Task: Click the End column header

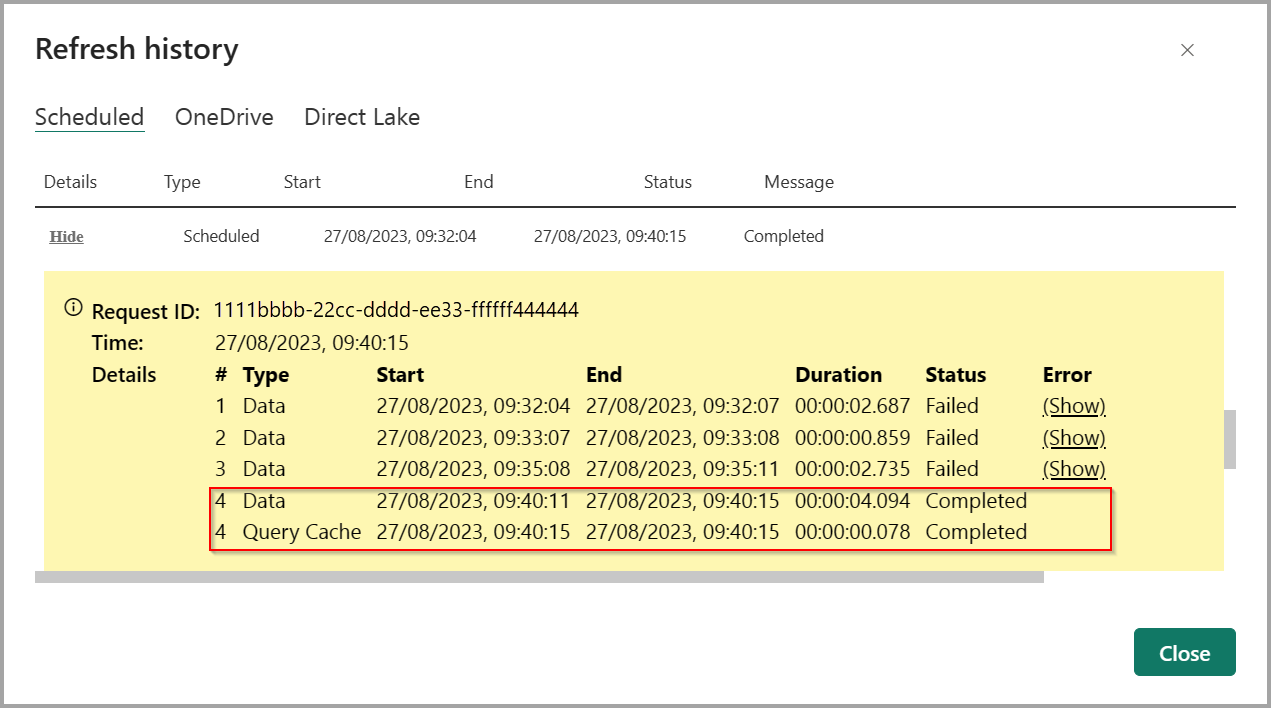Action: (x=478, y=181)
